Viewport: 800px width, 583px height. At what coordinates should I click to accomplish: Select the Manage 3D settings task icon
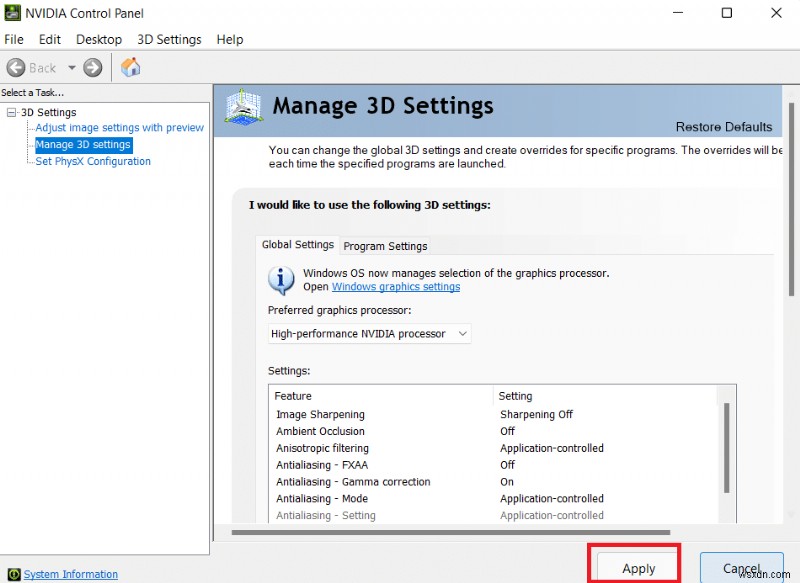pos(83,144)
